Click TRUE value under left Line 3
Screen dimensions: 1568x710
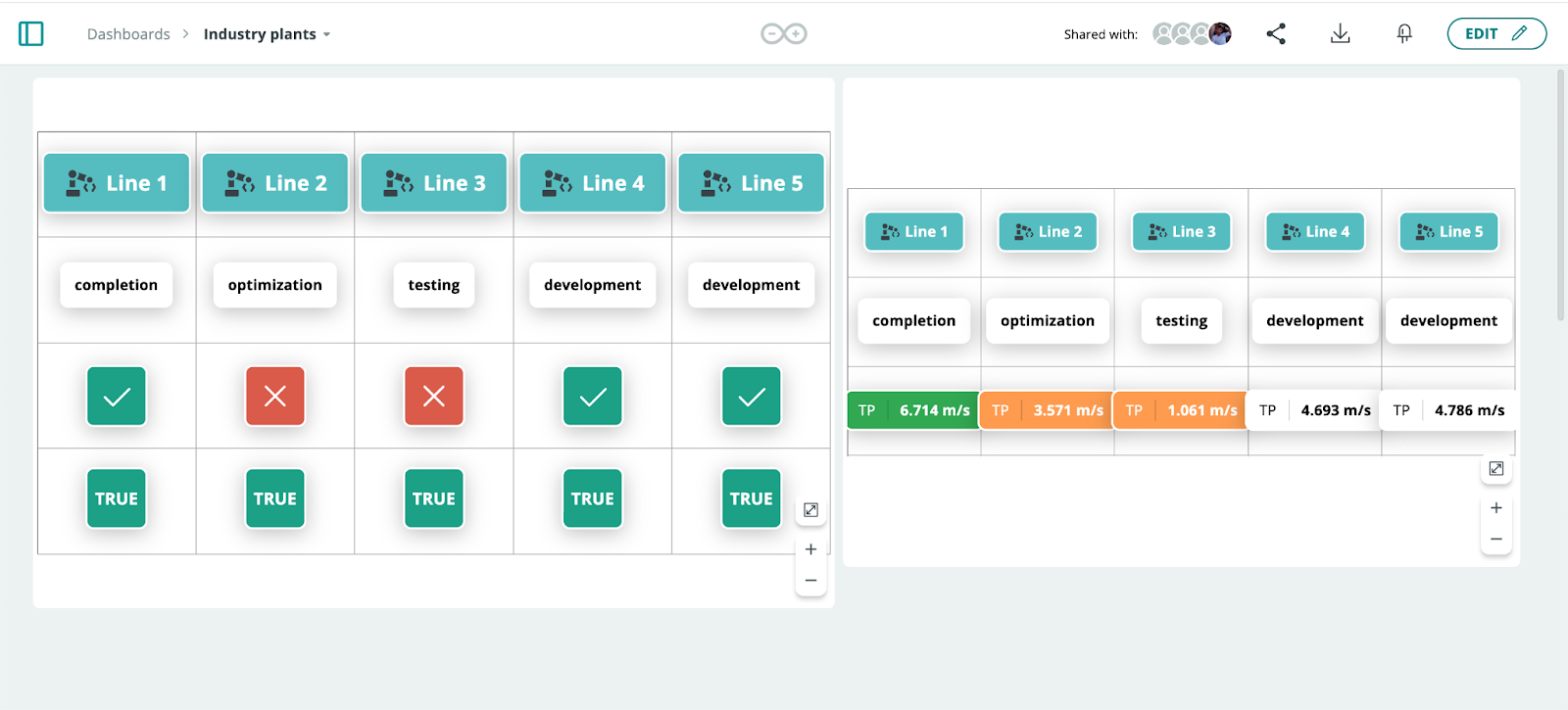coord(434,498)
